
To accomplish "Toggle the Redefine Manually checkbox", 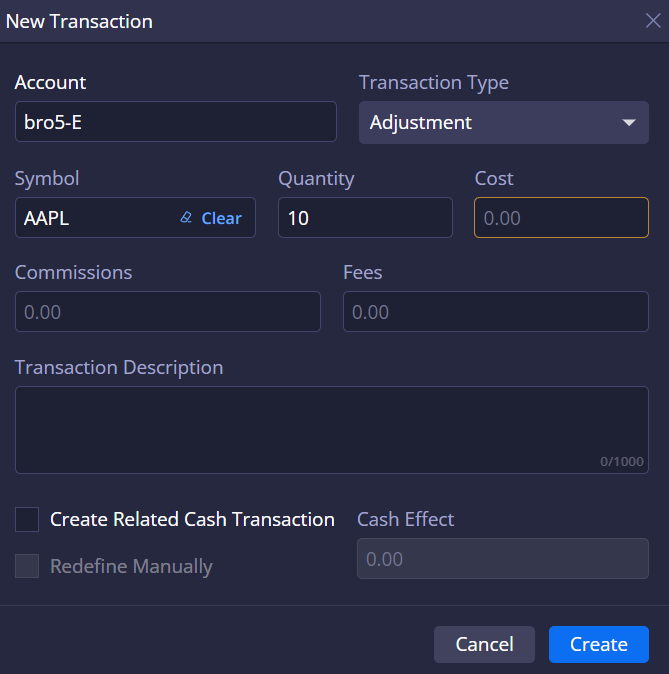I will pos(27,566).
